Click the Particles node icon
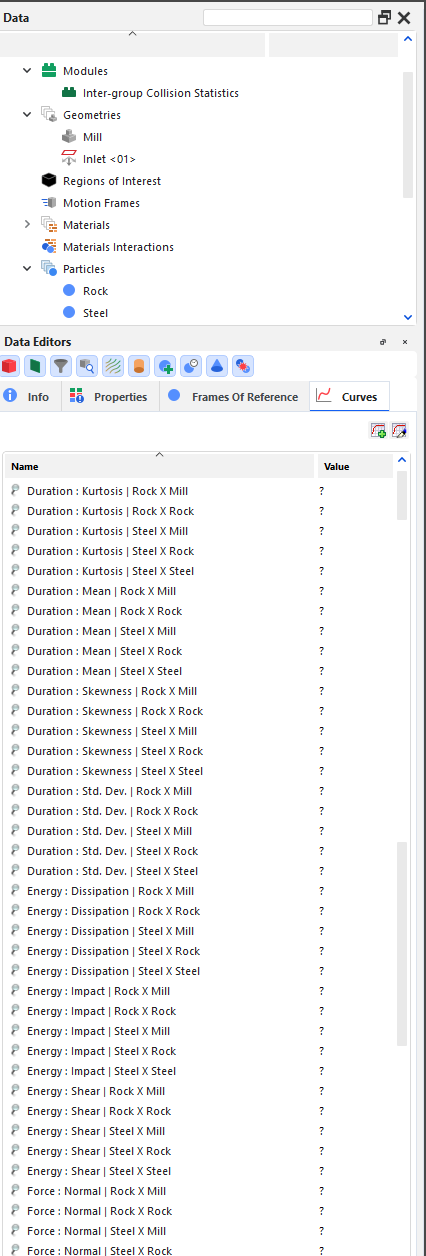Image resolution: width=426 pixels, height=1256 pixels. click(49, 269)
